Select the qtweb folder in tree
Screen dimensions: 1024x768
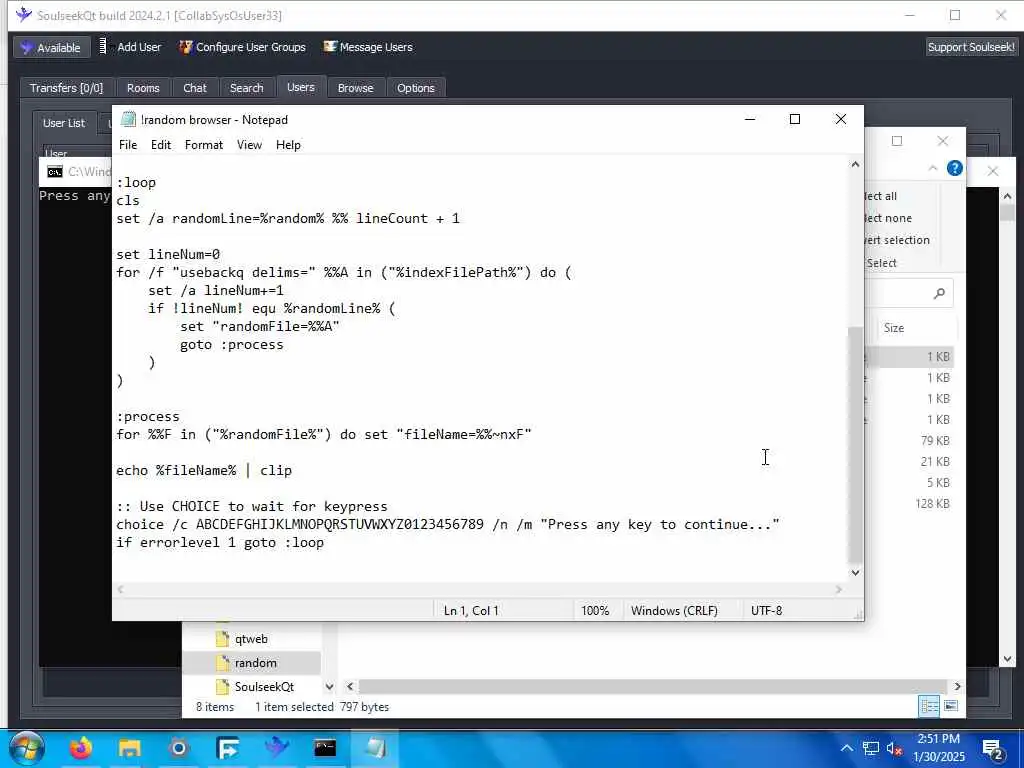tap(251, 639)
